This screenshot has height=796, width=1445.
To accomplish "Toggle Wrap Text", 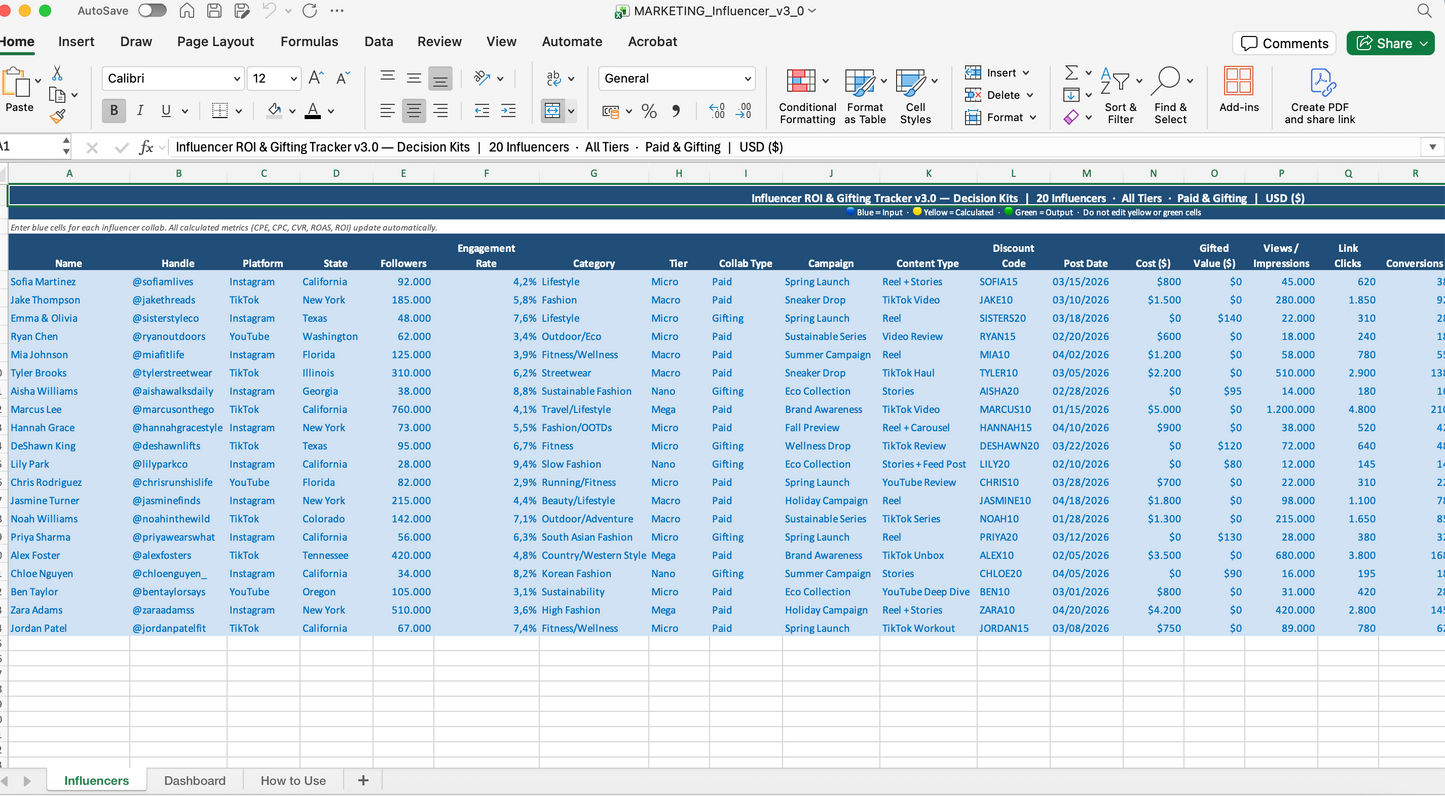I will 553,78.
